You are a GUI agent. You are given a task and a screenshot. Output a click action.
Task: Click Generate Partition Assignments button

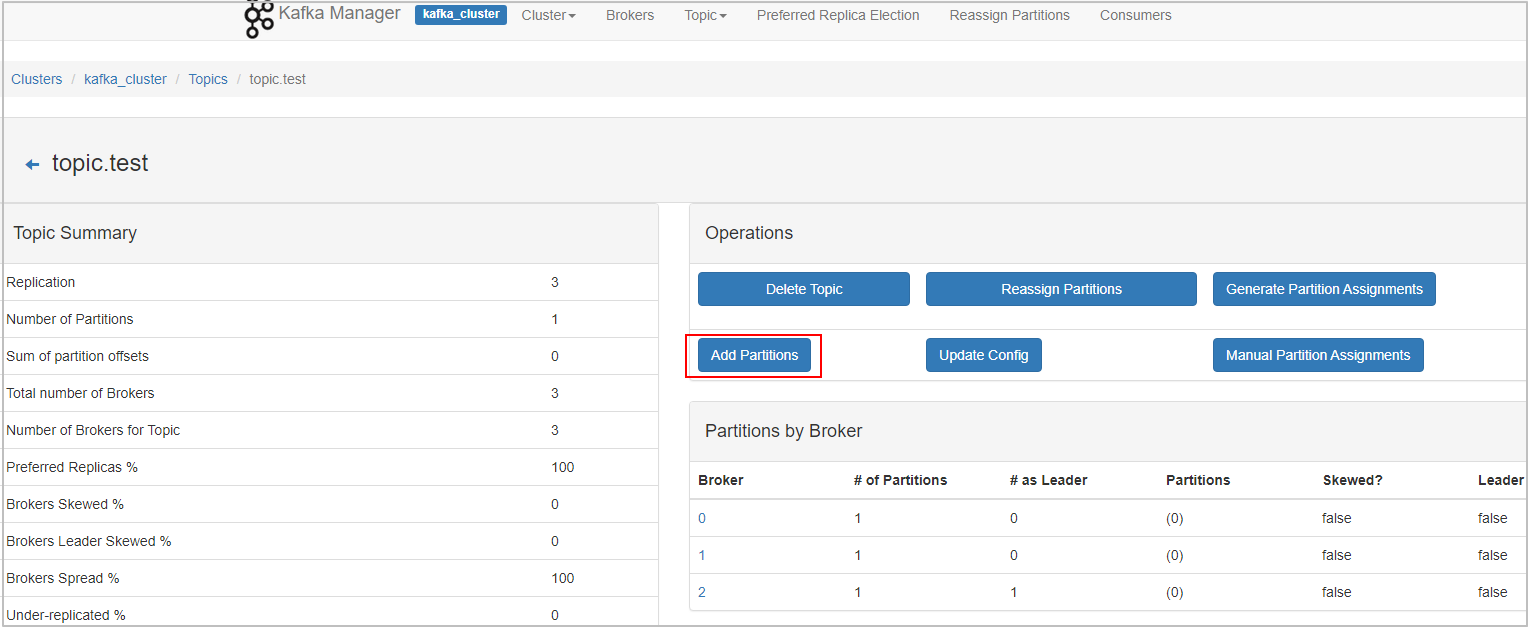1324,289
